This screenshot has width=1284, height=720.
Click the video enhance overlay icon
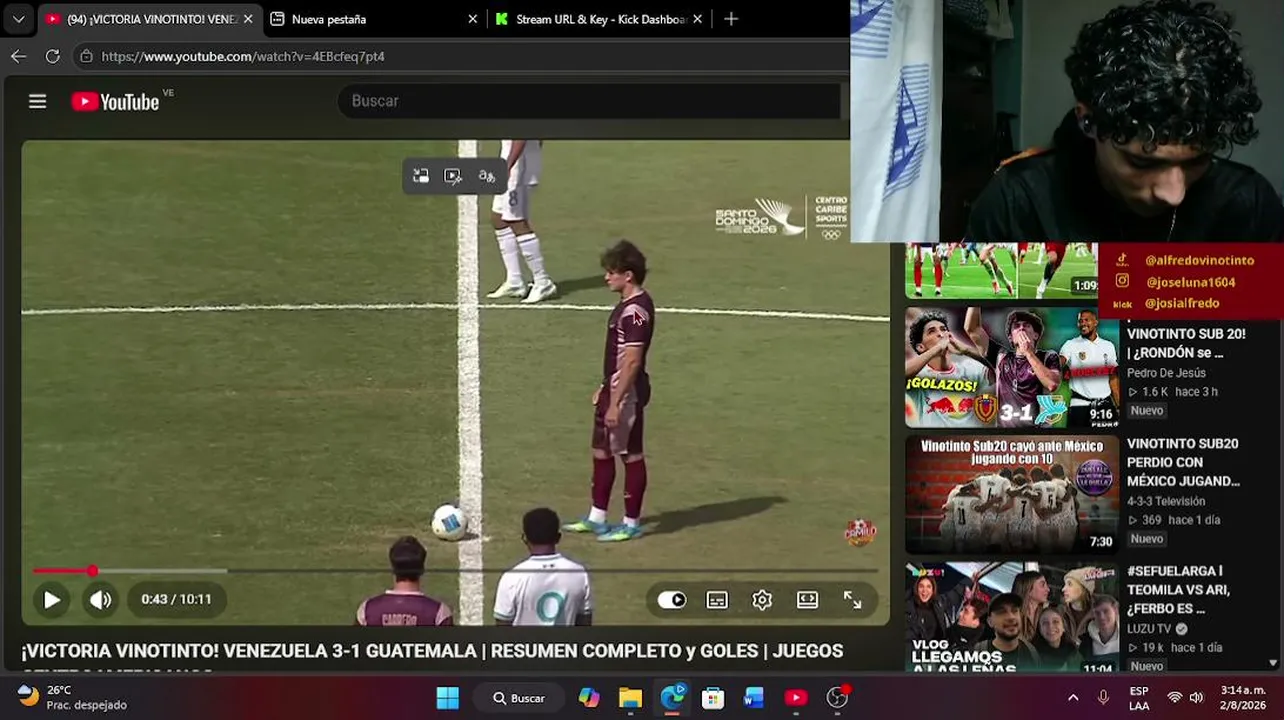(x=453, y=176)
